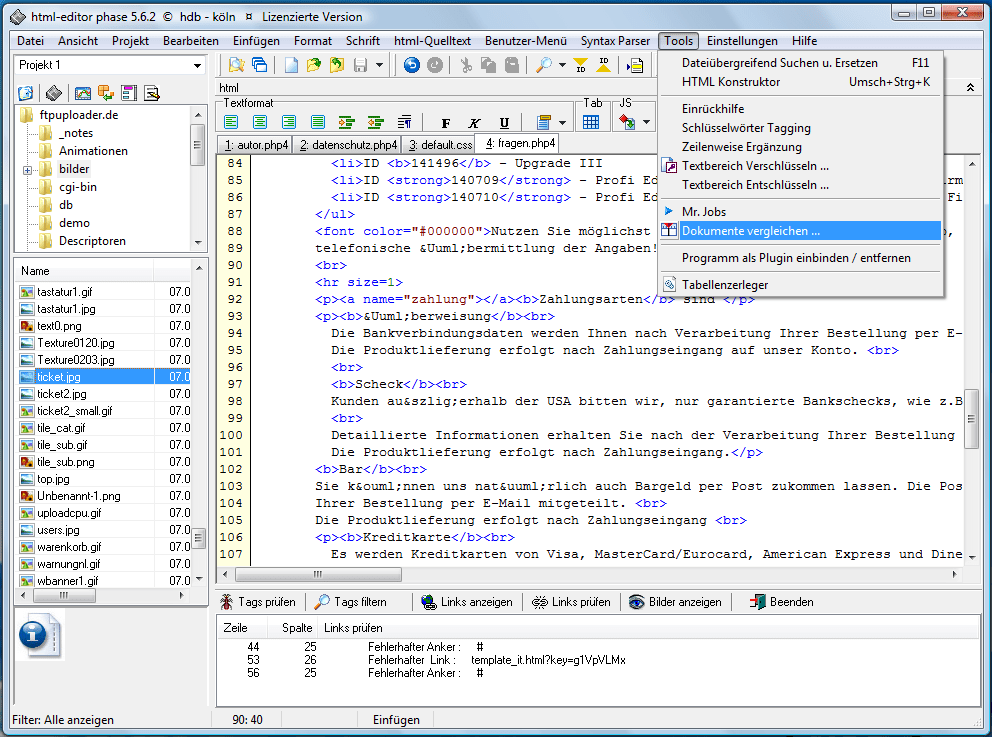Viewport: 992px width, 737px height.
Task: Click the blue refresh icon in project toolbar
Action: [26, 94]
